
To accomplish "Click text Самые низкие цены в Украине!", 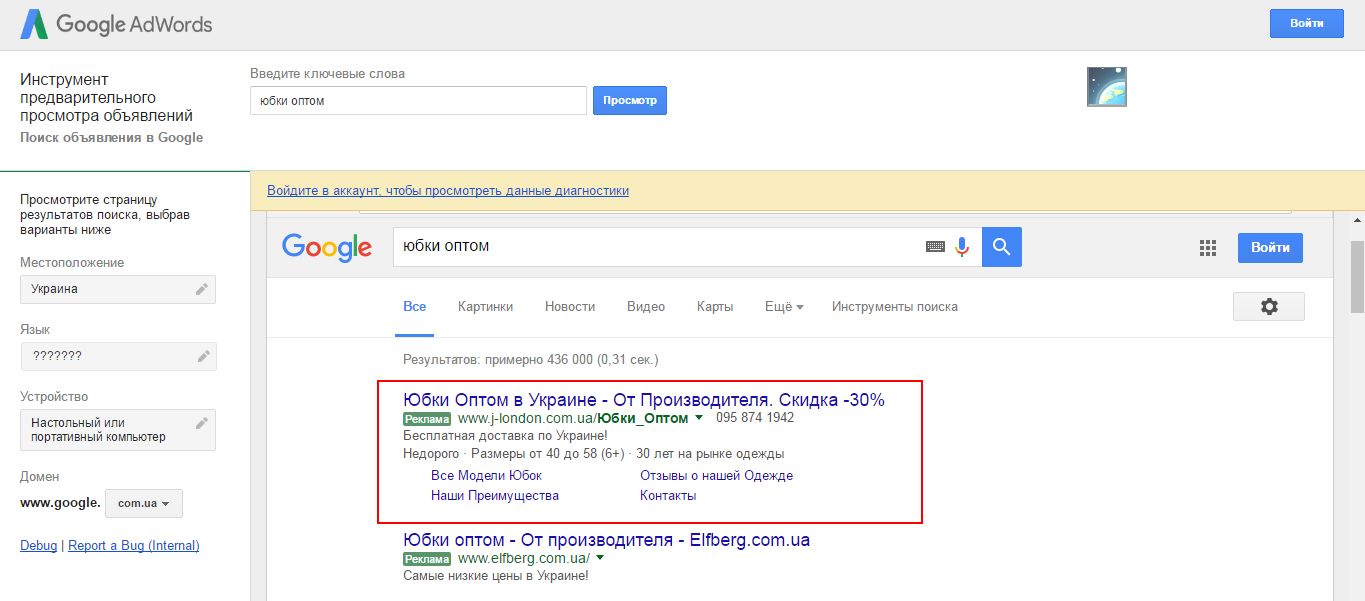I will [496, 576].
